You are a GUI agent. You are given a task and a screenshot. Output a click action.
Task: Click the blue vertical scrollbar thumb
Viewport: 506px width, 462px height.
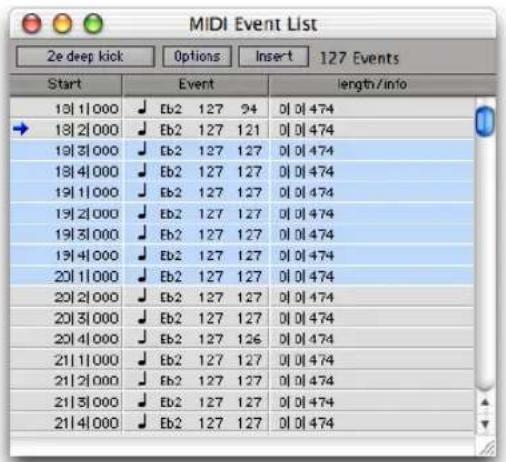click(x=485, y=121)
